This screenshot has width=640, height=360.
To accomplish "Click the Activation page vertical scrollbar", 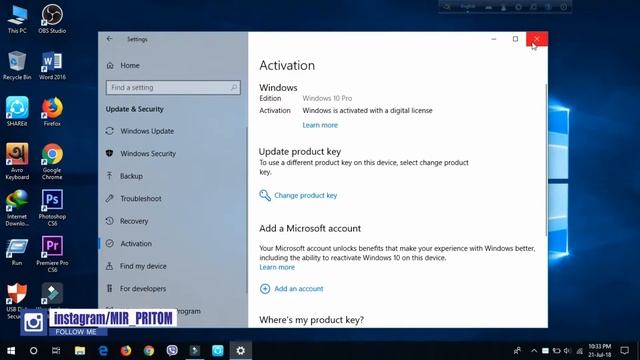I will point(546,159).
